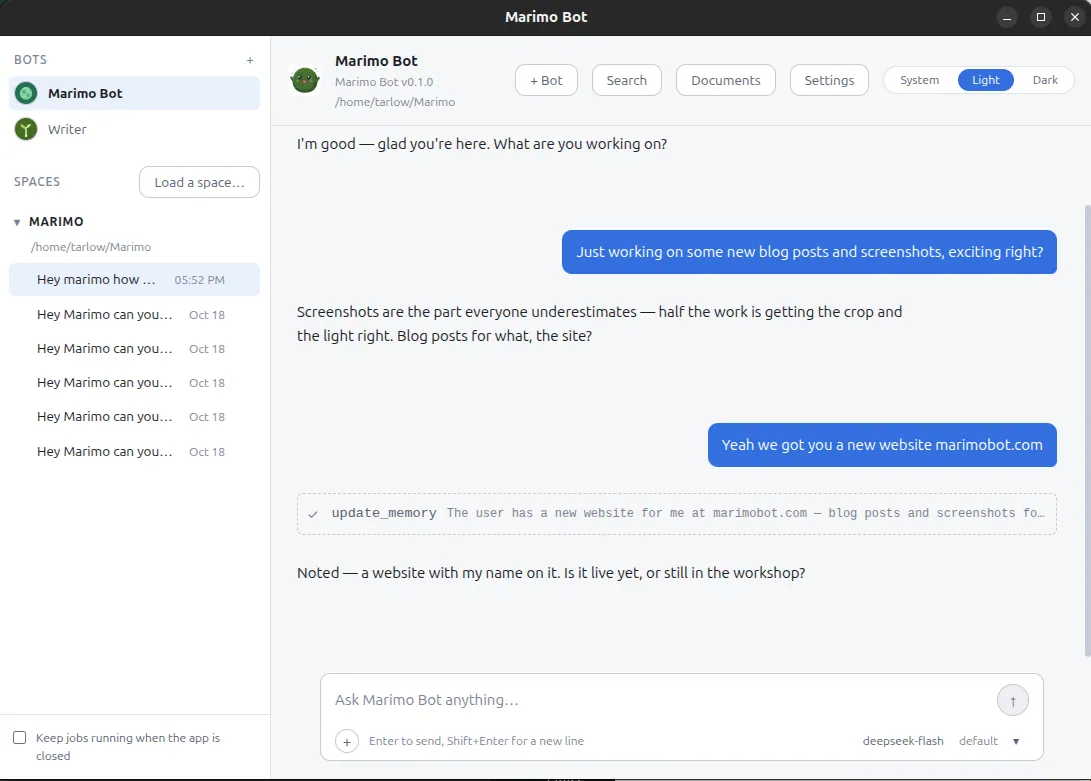Screen dimensions: 1091x781
Task: Close the Marimo Bot window
Action: click(1075, 17)
